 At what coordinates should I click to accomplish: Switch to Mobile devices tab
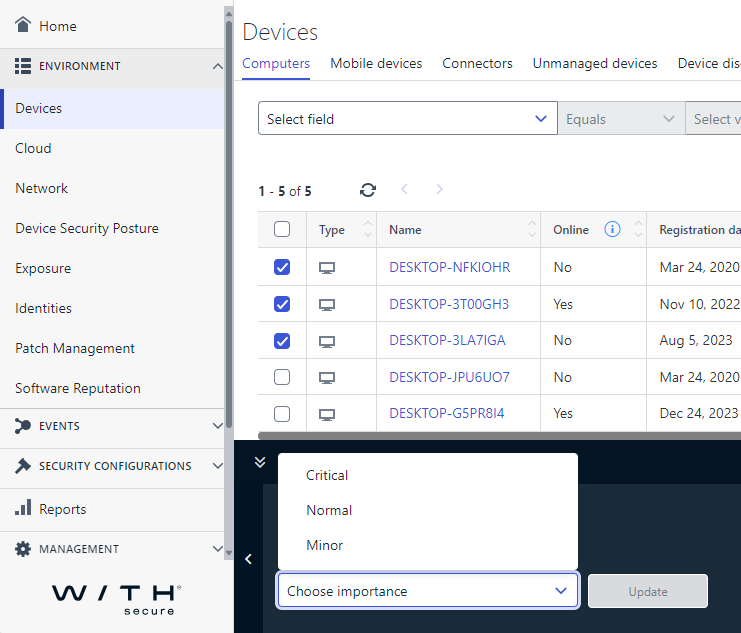[376, 63]
